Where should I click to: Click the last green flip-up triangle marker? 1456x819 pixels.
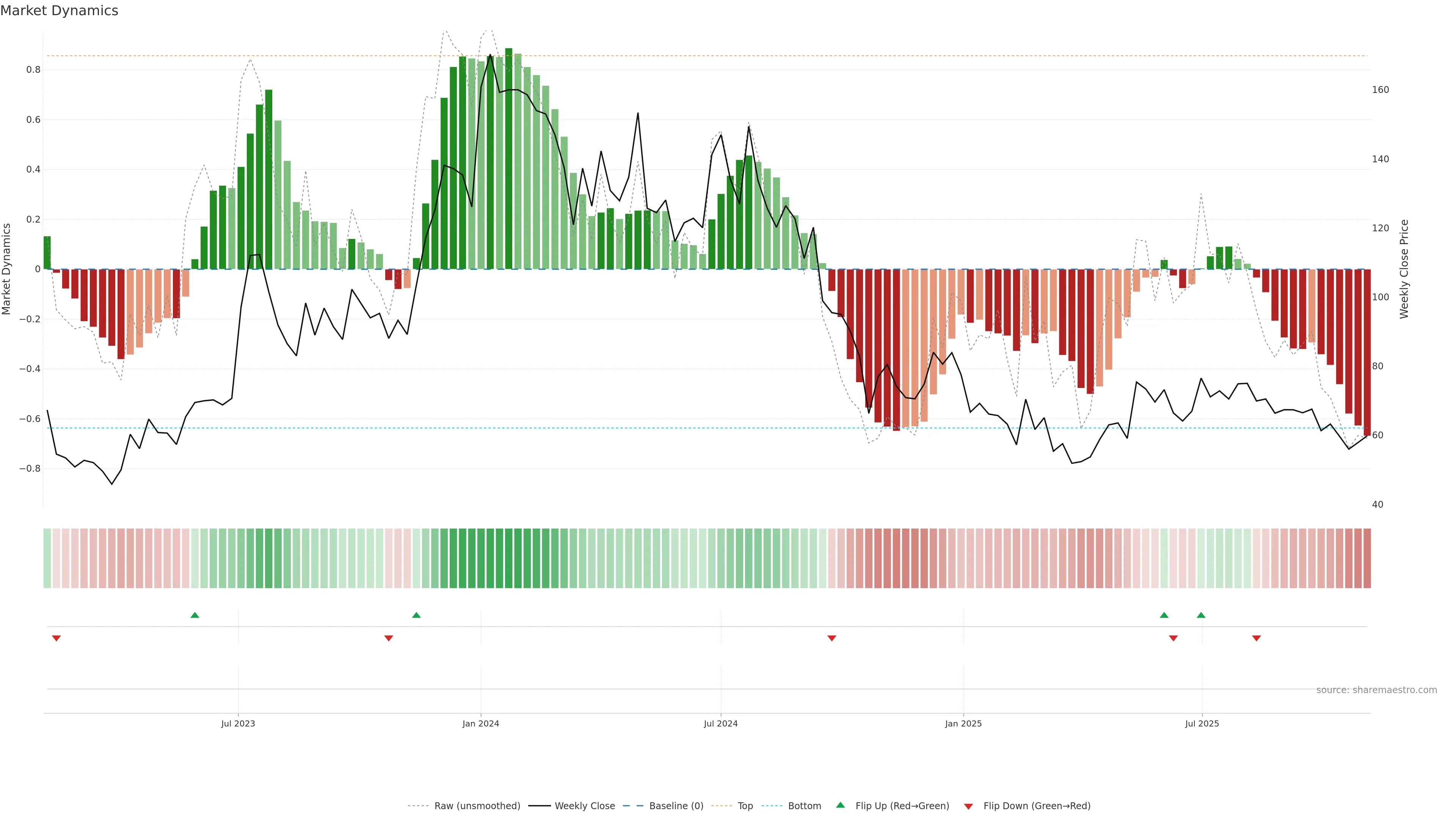[1201, 615]
